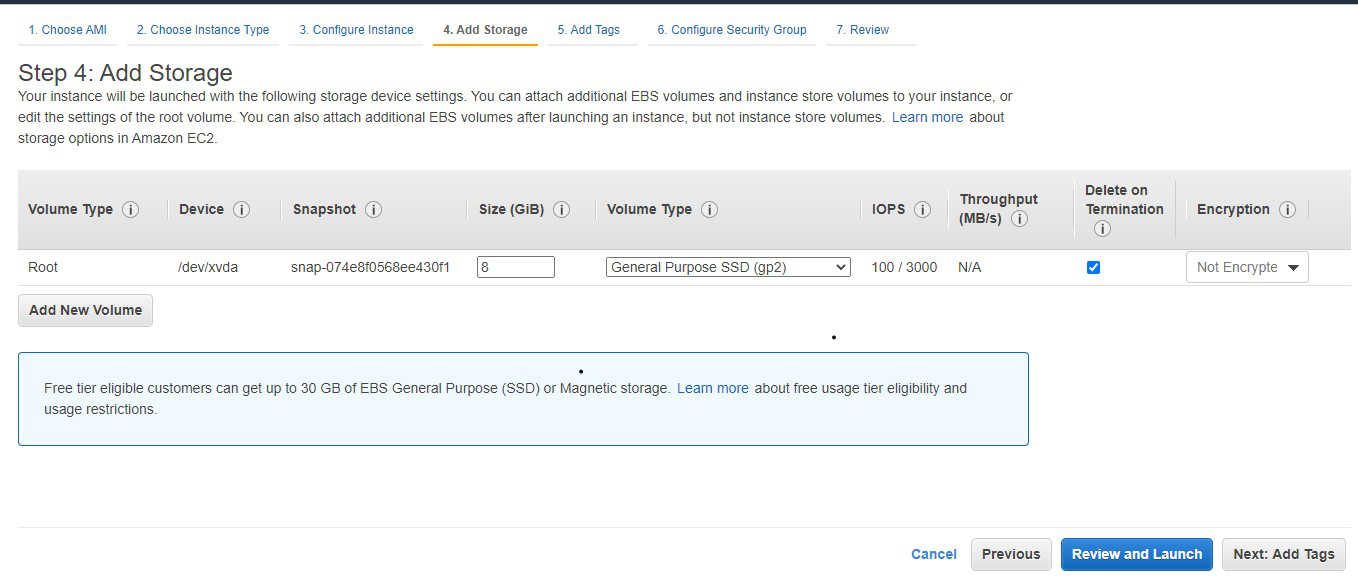1358x584 pixels.
Task: Click the Add New Volume button
Action: click(x=85, y=310)
